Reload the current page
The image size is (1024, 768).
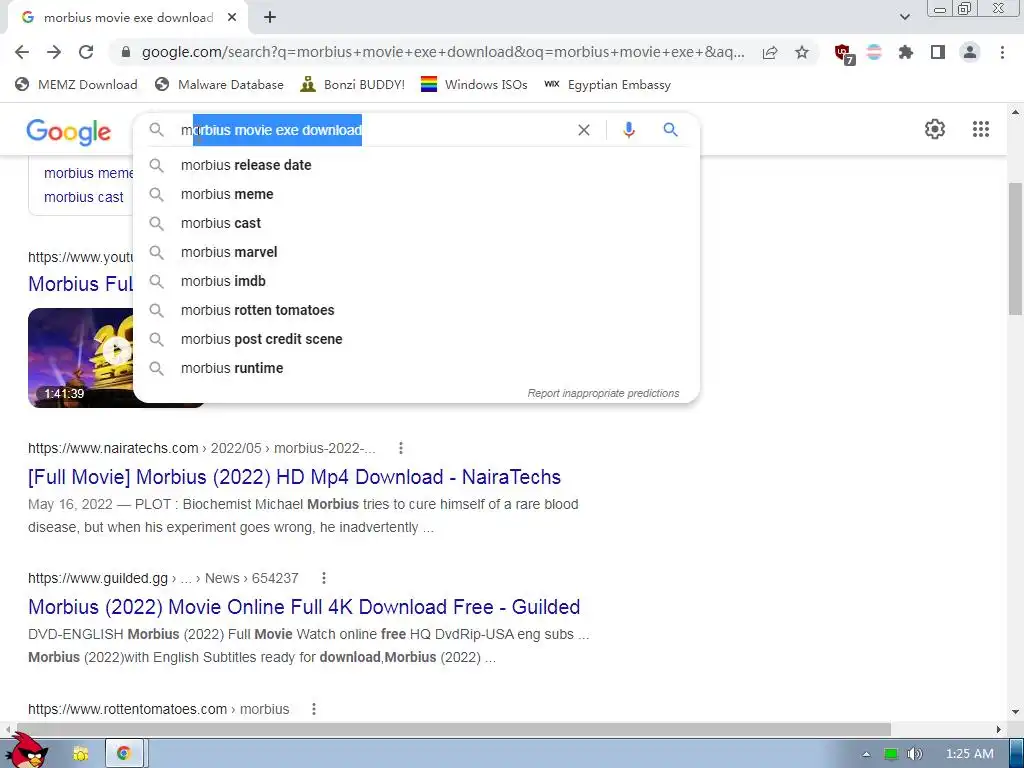[x=86, y=52]
